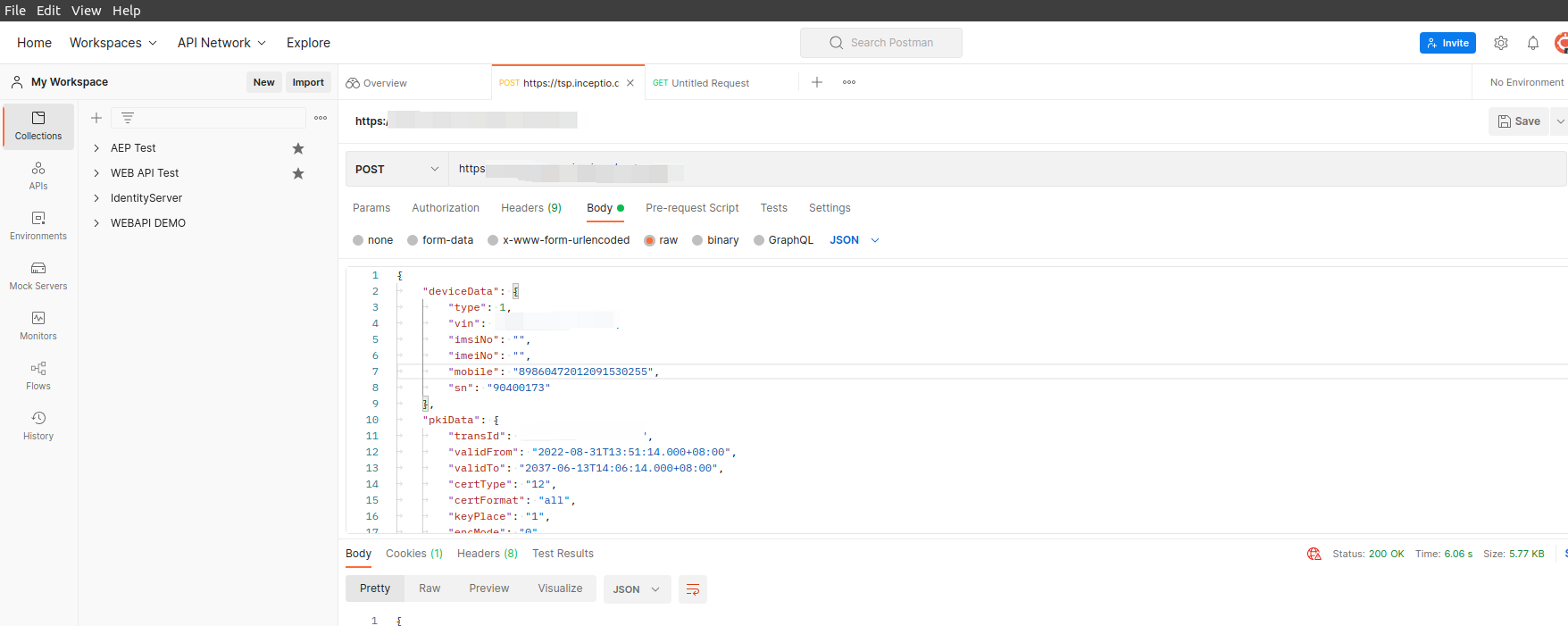Click the Overview tab icon
This screenshot has width=1568, height=626.
pyautogui.click(x=353, y=83)
